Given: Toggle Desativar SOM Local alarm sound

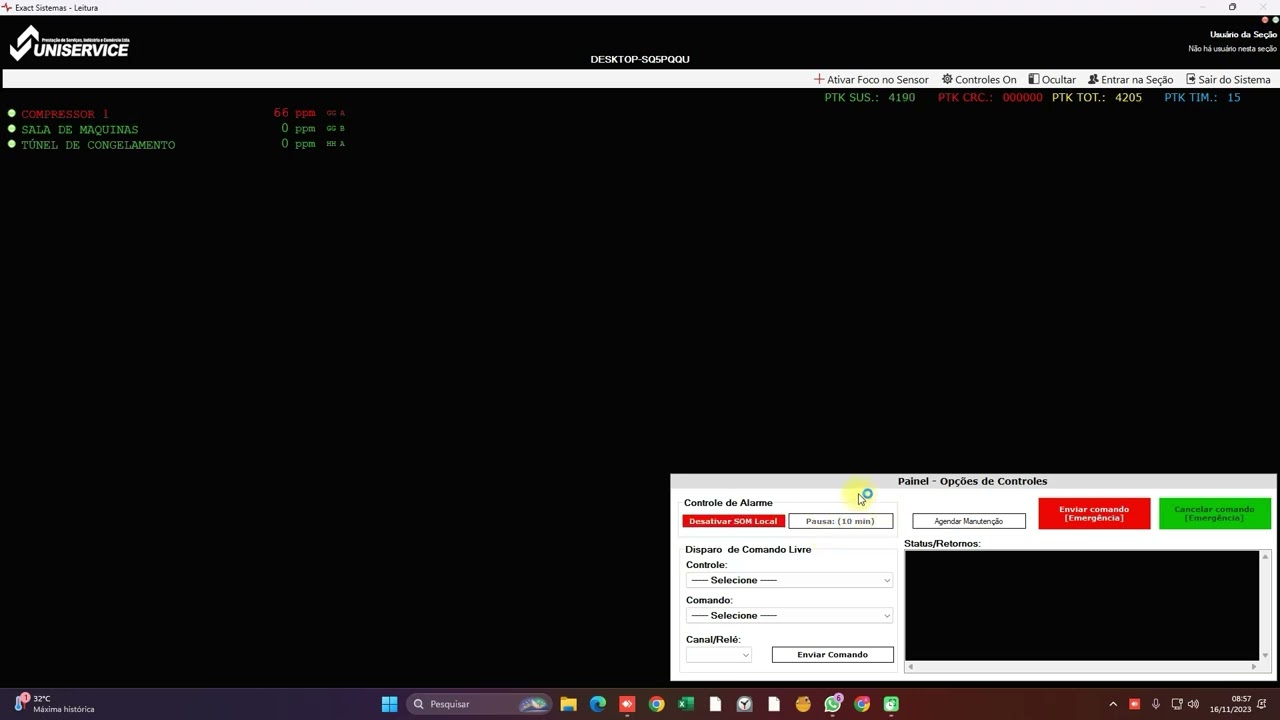Looking at the screenshot, I should click(733, 521).
